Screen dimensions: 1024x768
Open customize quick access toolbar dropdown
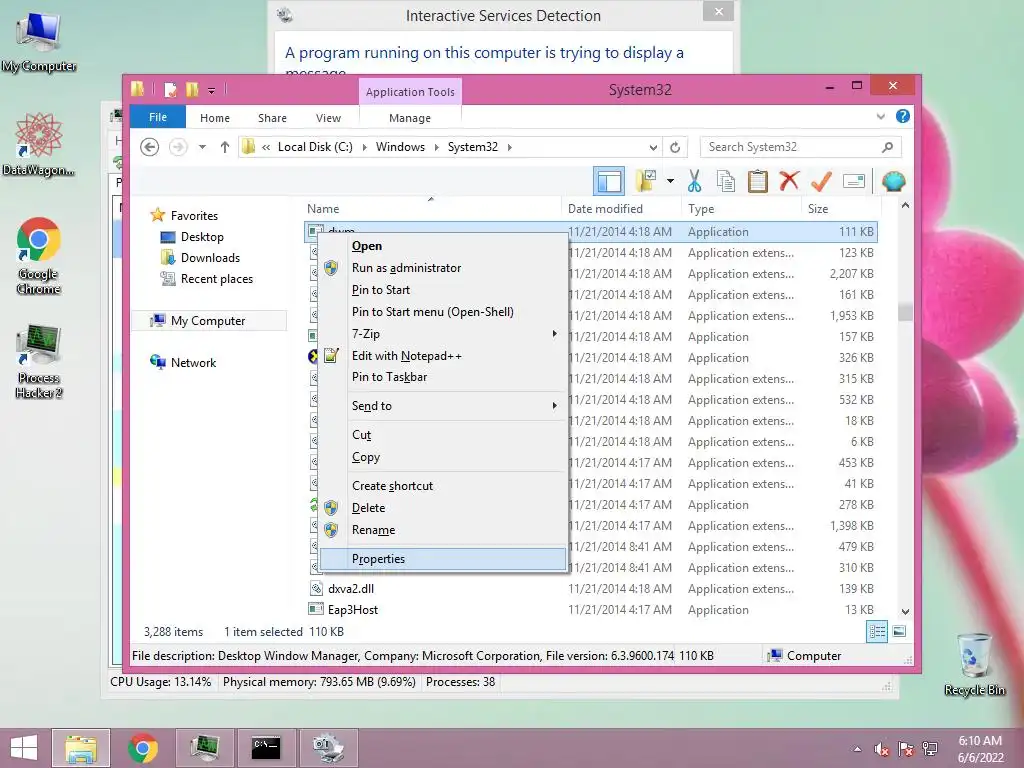(x=212, y=90)
